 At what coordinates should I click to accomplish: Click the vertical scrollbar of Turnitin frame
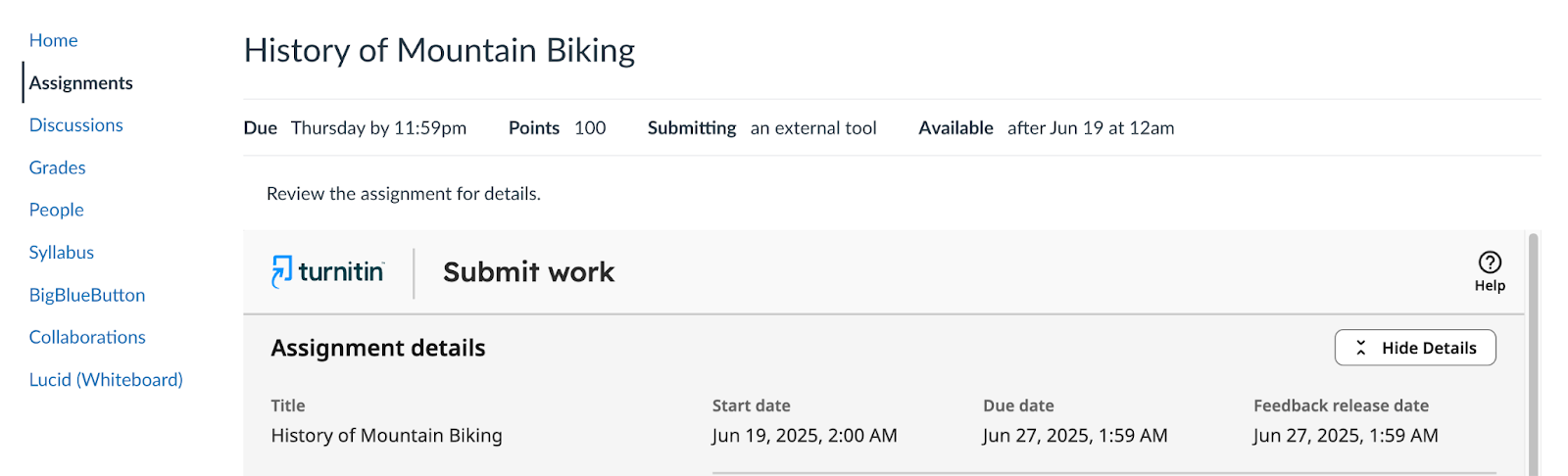[1534, 355]
